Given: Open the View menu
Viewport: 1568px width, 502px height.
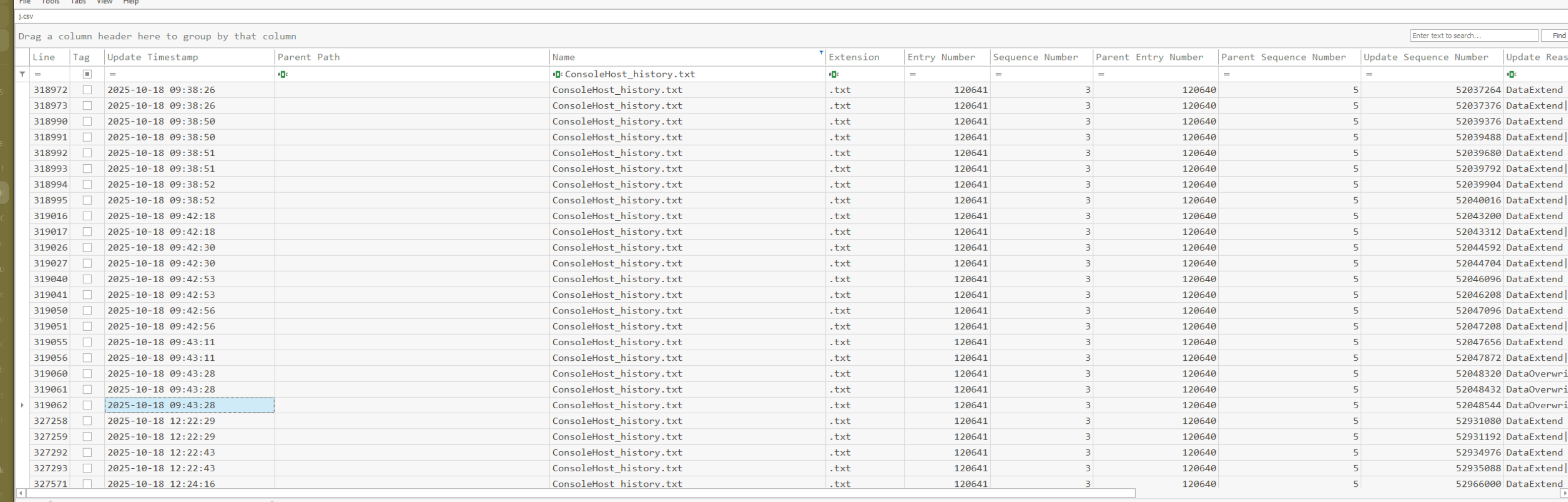Looking at the screenshot, I should click(105, 3).
